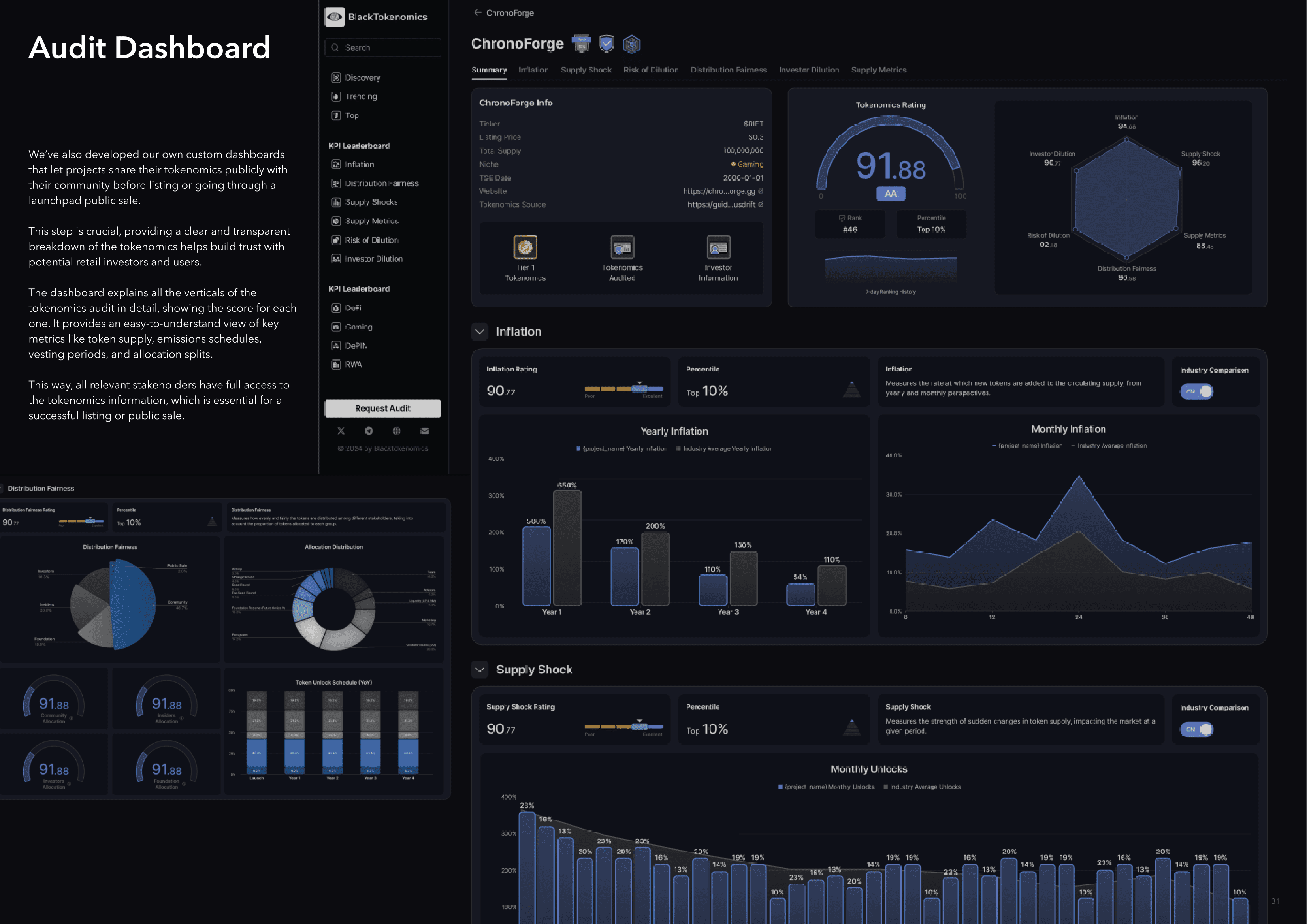Click the Total Supply value 100,000,000
Viewport: 1307px width, 924px height.
[x=743, y=150]
